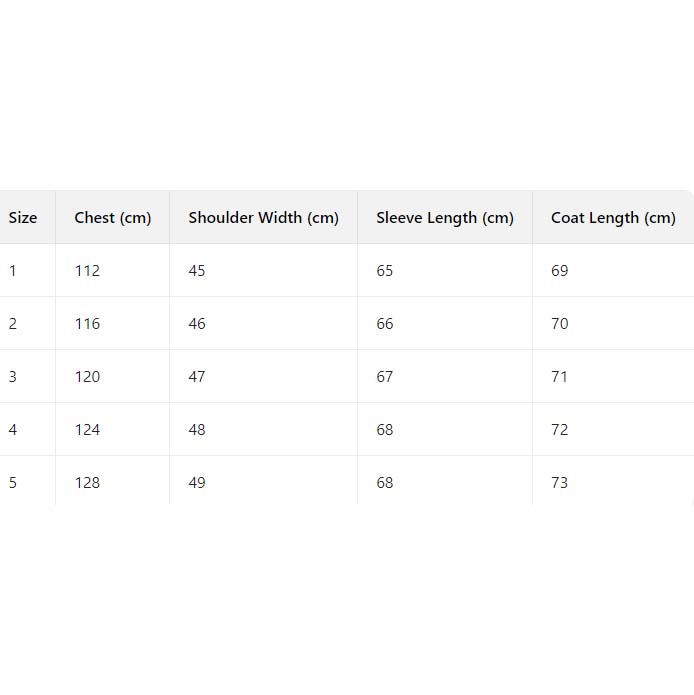Click the chest value 112
Viewport: 694px width, 695px height.
click(x=87, y=271)
